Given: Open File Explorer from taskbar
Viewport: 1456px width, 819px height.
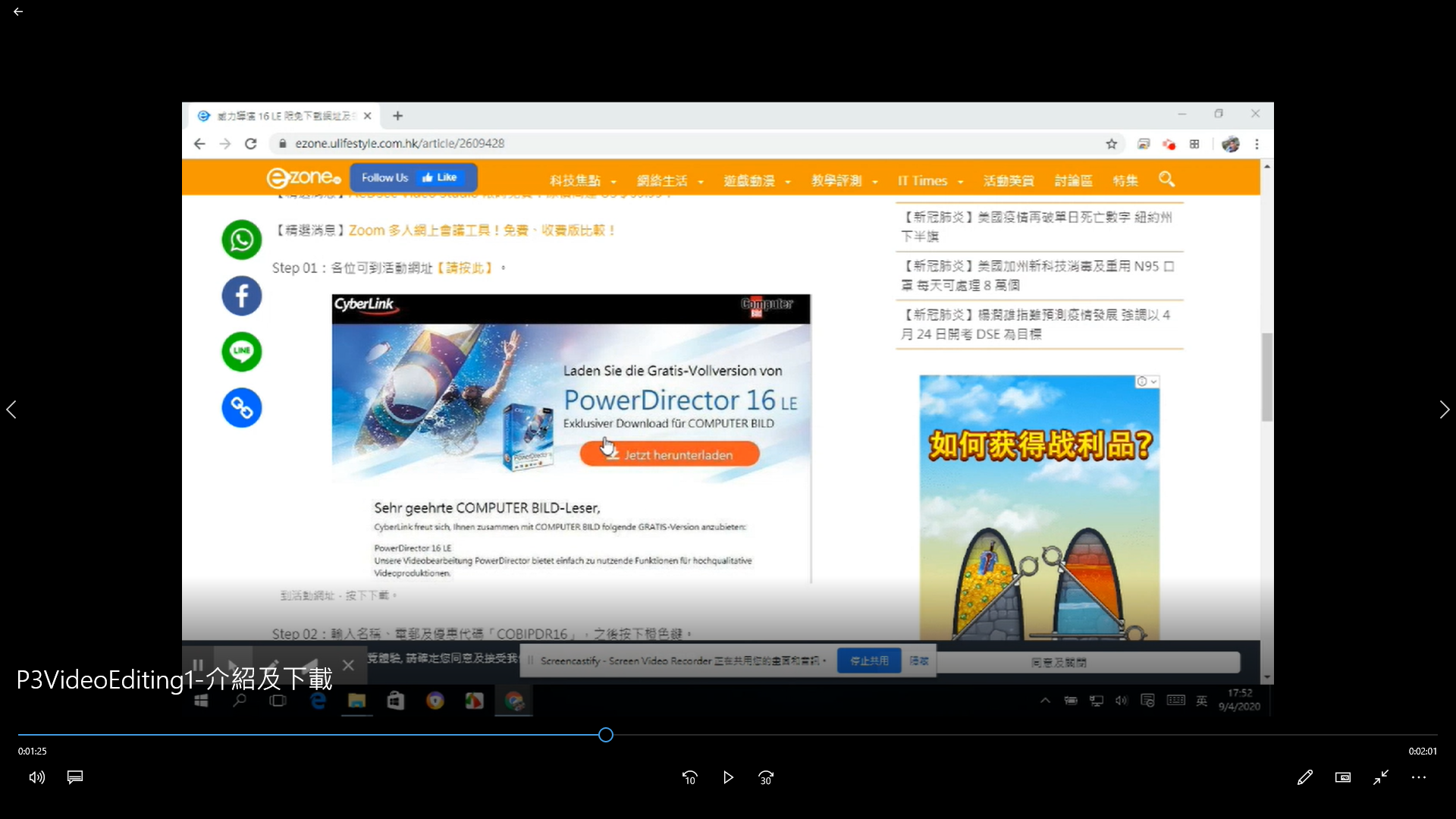Looking at the screenshot, I should [356, 701].
